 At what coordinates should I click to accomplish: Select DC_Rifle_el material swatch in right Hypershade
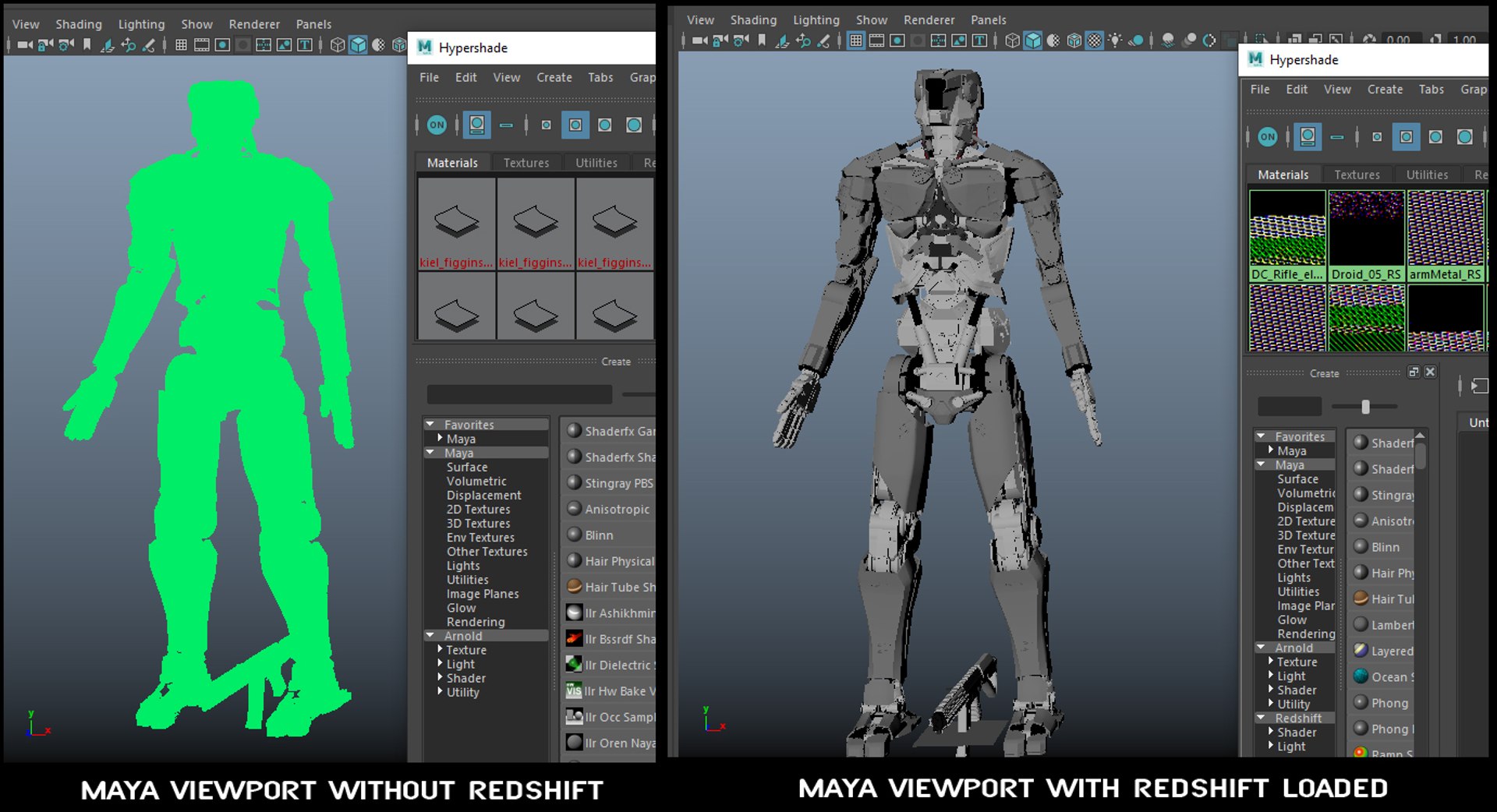[1287, 235]
